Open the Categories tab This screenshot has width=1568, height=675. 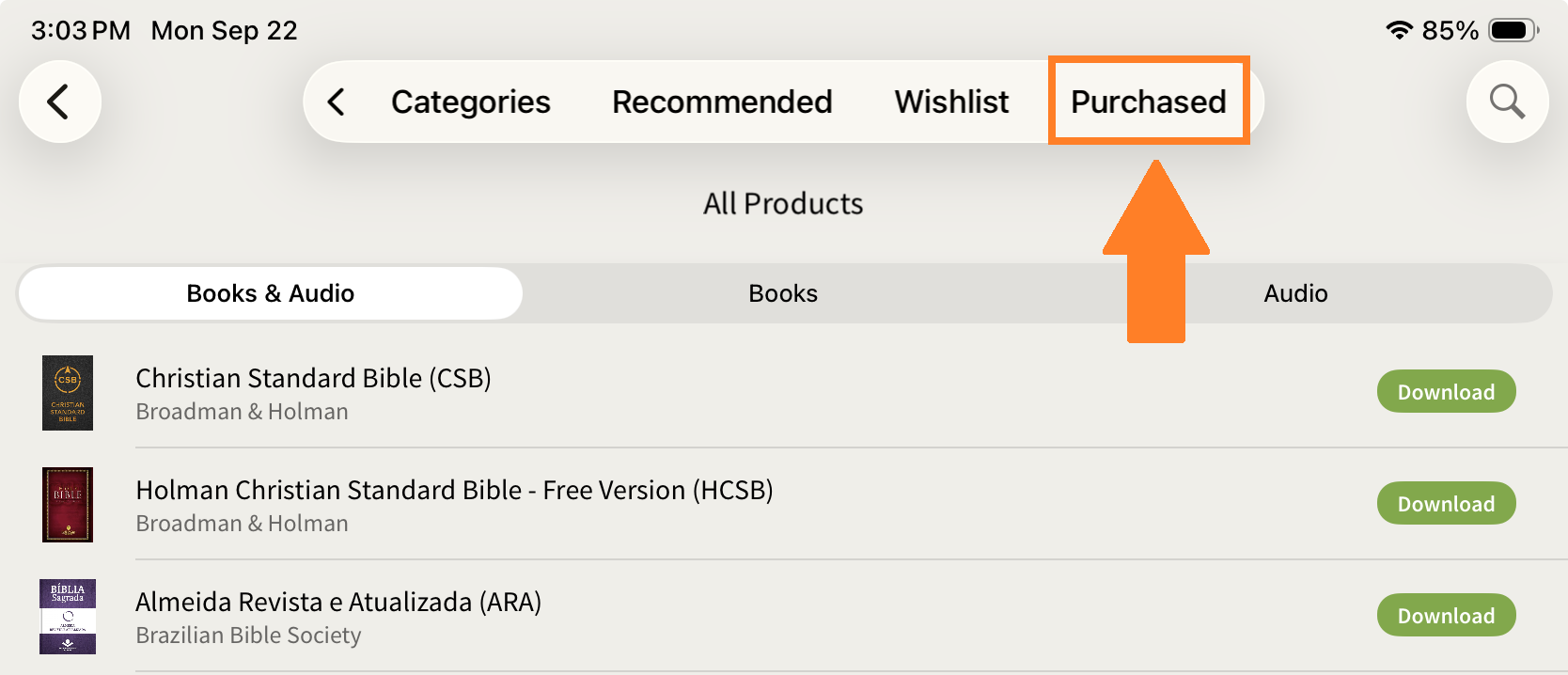point(470,102)
